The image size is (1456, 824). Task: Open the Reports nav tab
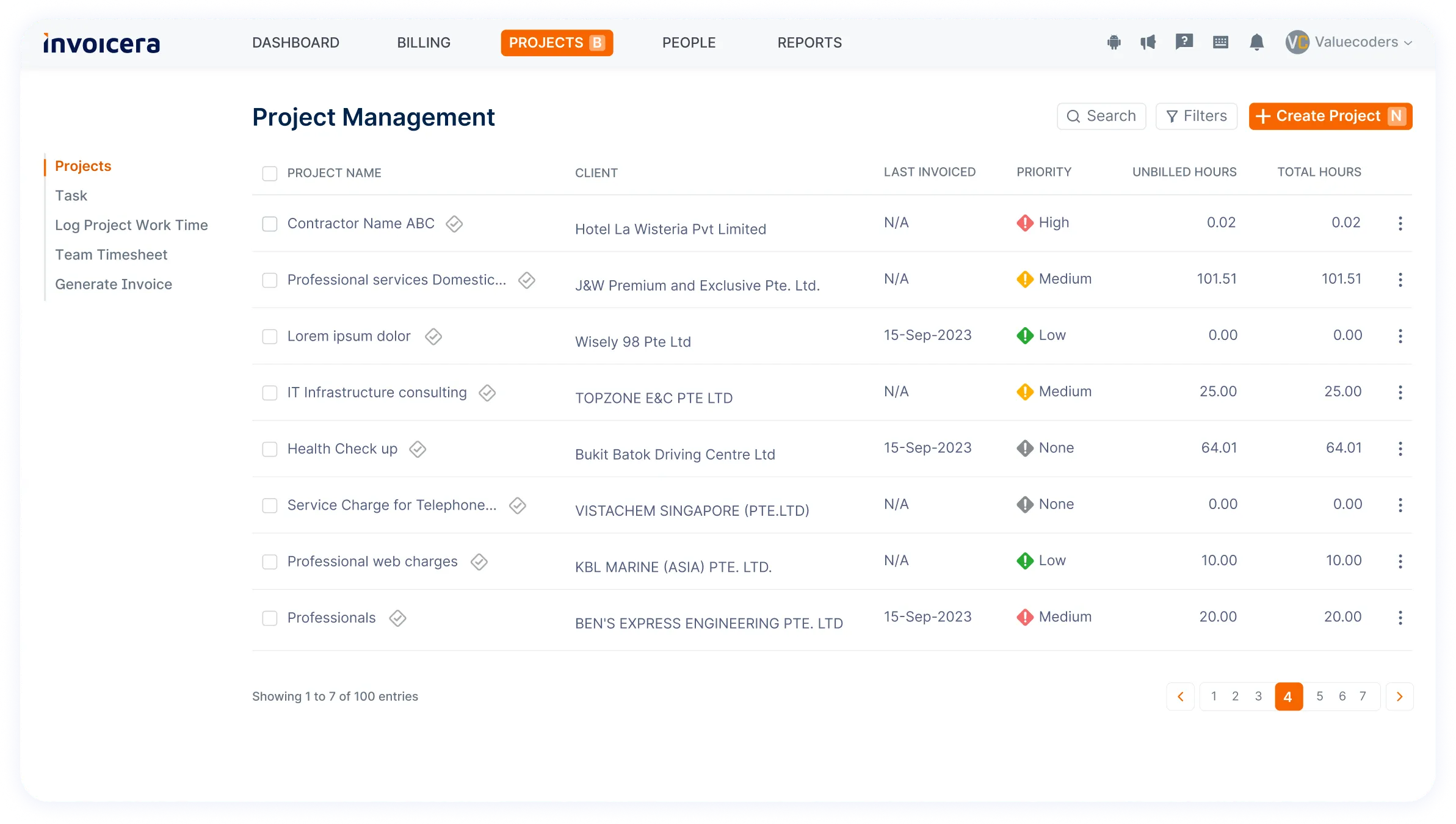809,43
